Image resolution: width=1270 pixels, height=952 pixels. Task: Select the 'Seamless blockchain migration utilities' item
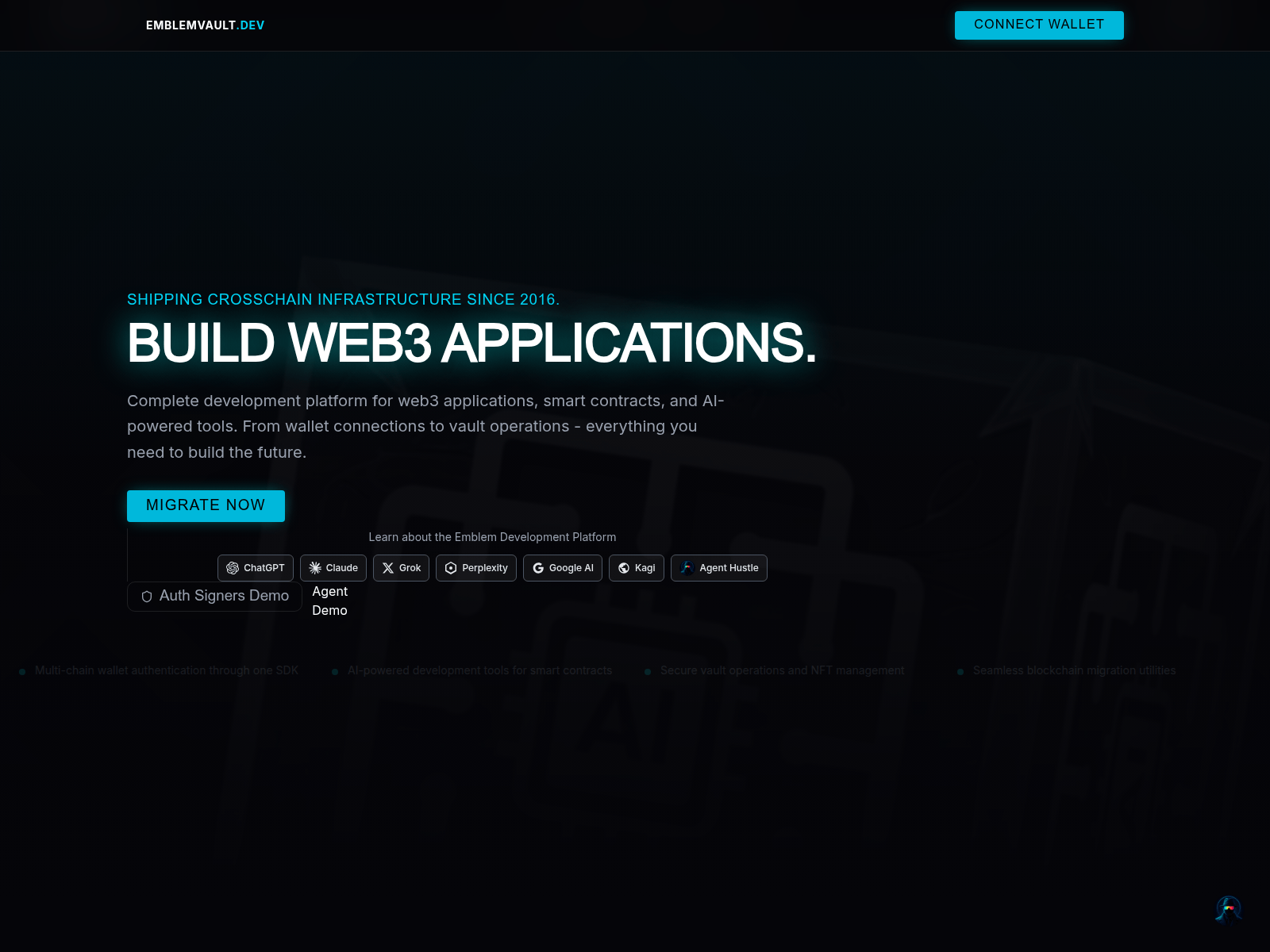point(1074,670)
